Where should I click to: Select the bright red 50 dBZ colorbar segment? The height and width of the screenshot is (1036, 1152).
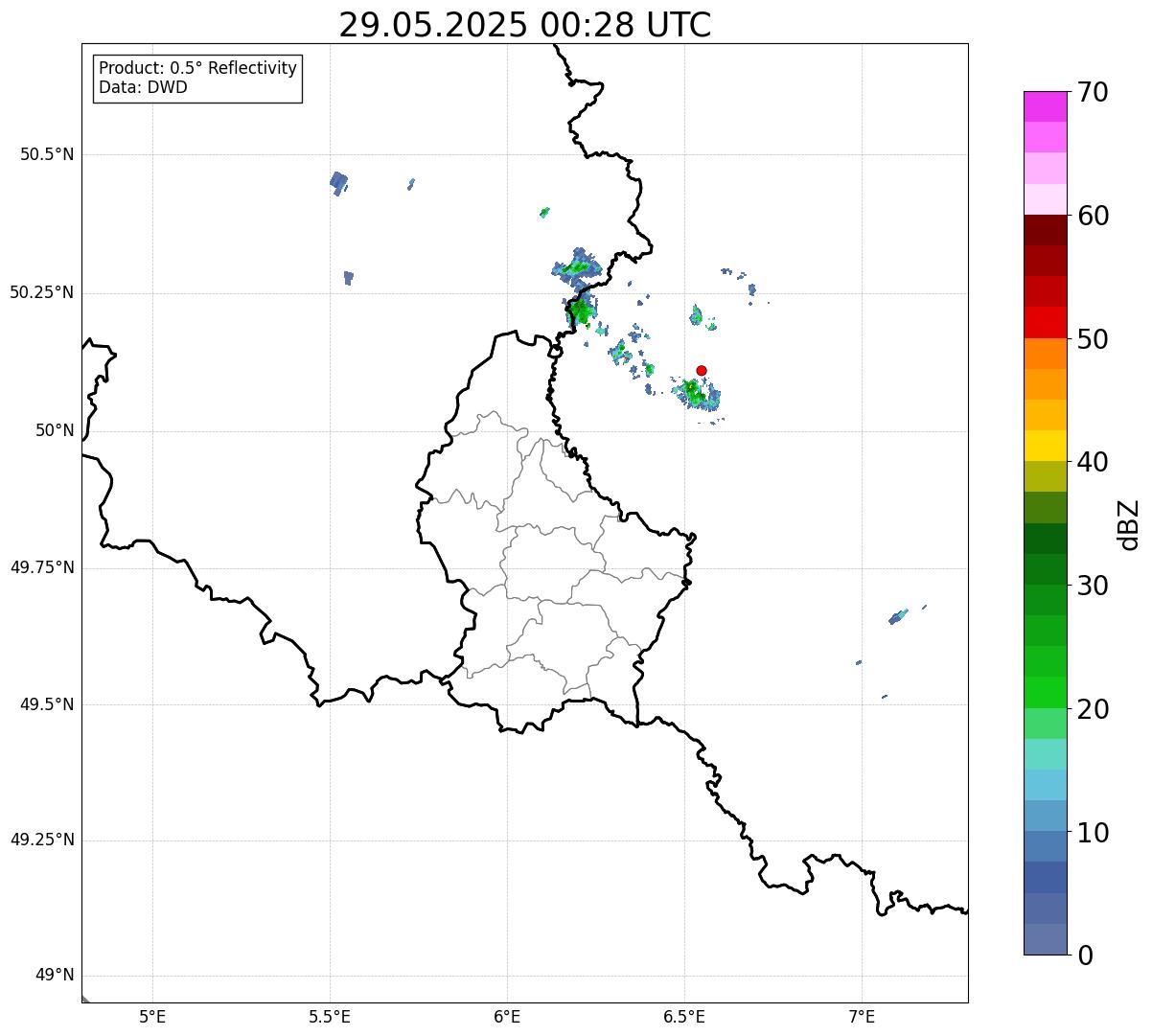tap(1045, 322)
